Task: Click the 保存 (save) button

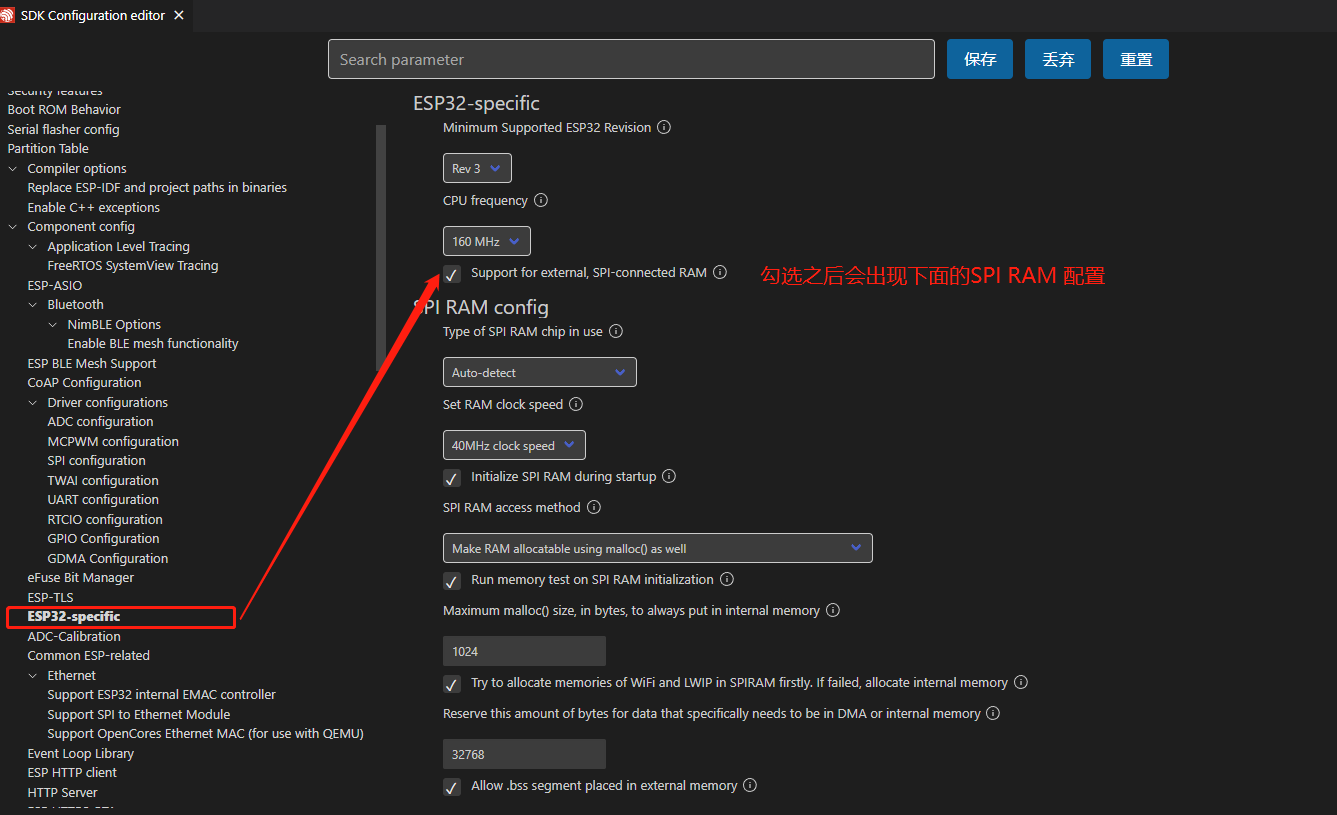Action: click(980, 59)
